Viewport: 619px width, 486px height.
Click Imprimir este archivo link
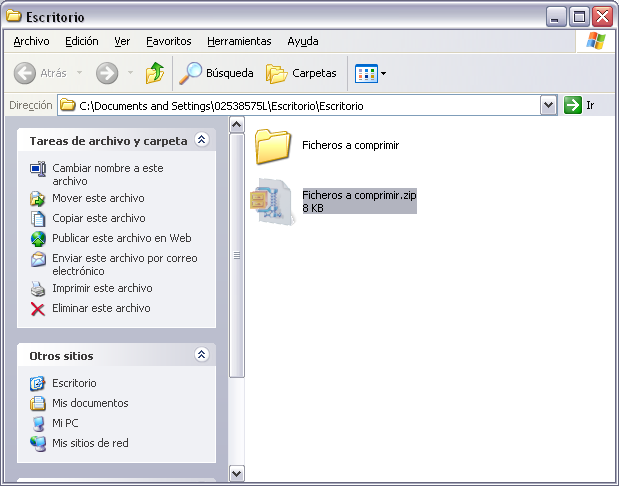102,288
